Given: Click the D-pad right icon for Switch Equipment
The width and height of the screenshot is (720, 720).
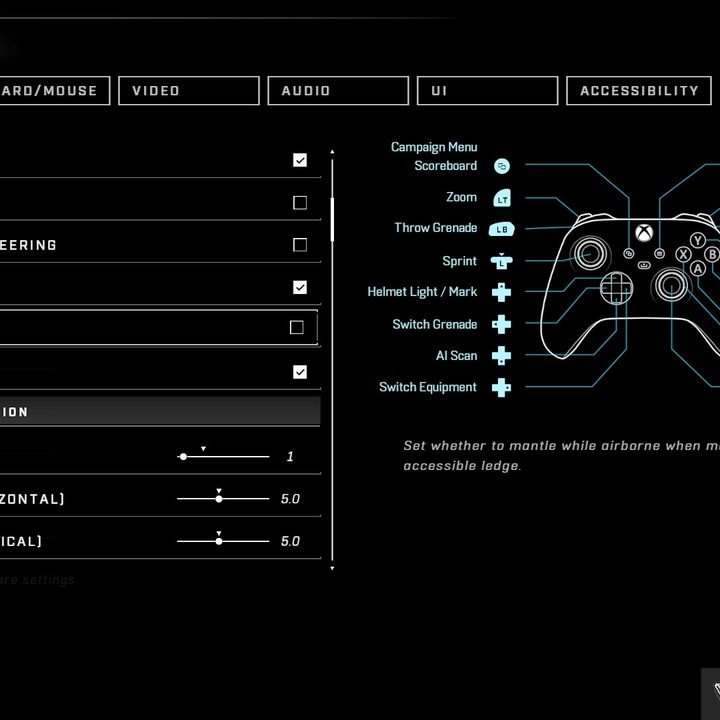Looking at the screenshot, I should (501, 387).
